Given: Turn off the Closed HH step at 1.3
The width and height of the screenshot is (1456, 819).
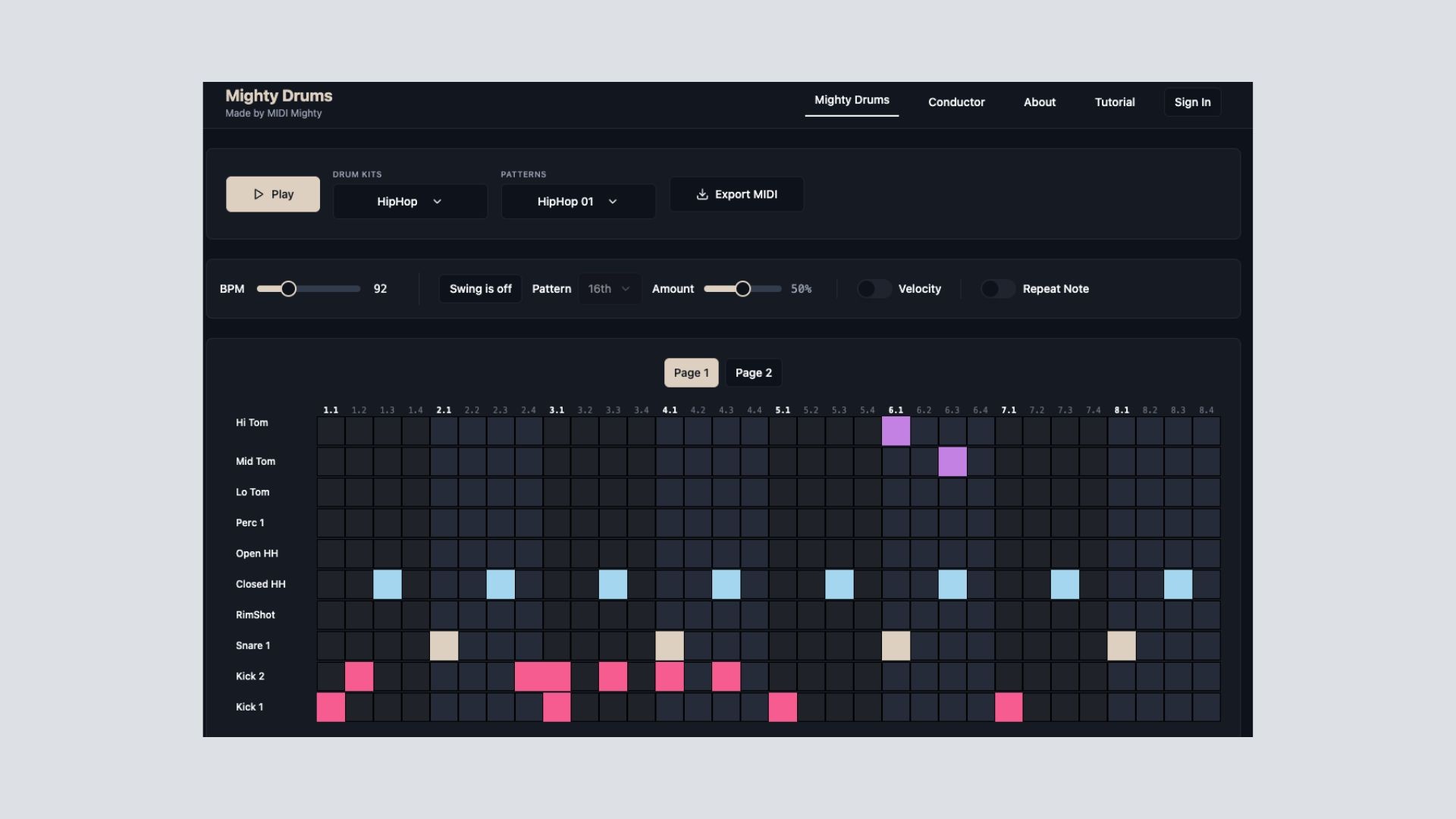Looking at the screenshot, I should [388, 585].
